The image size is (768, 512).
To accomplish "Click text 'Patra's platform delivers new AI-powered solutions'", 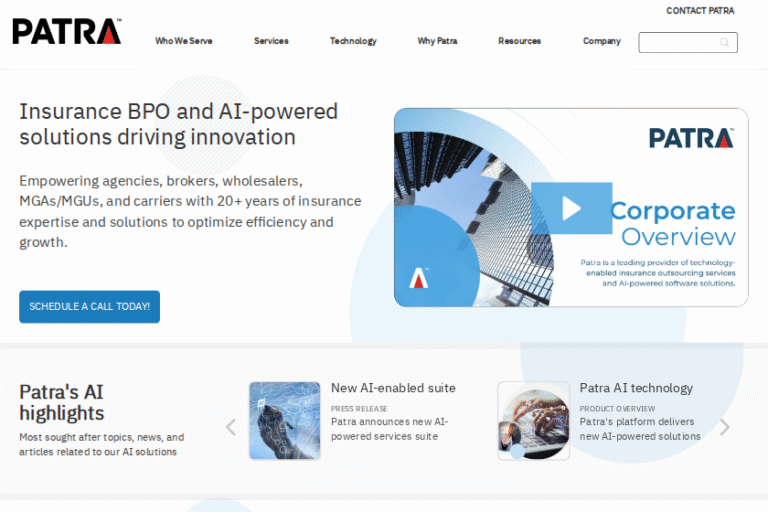I will tap(640, 429).
